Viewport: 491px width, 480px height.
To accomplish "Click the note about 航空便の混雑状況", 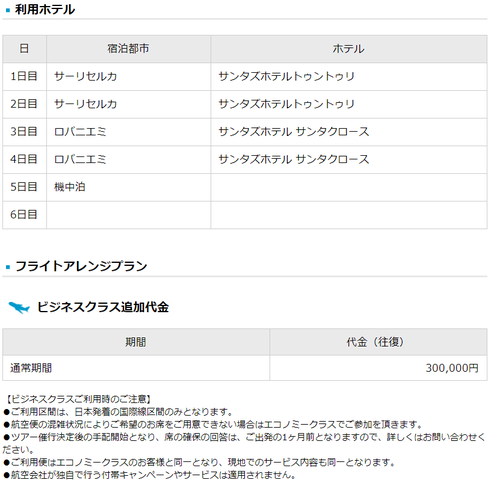I will tap(213, 424).
